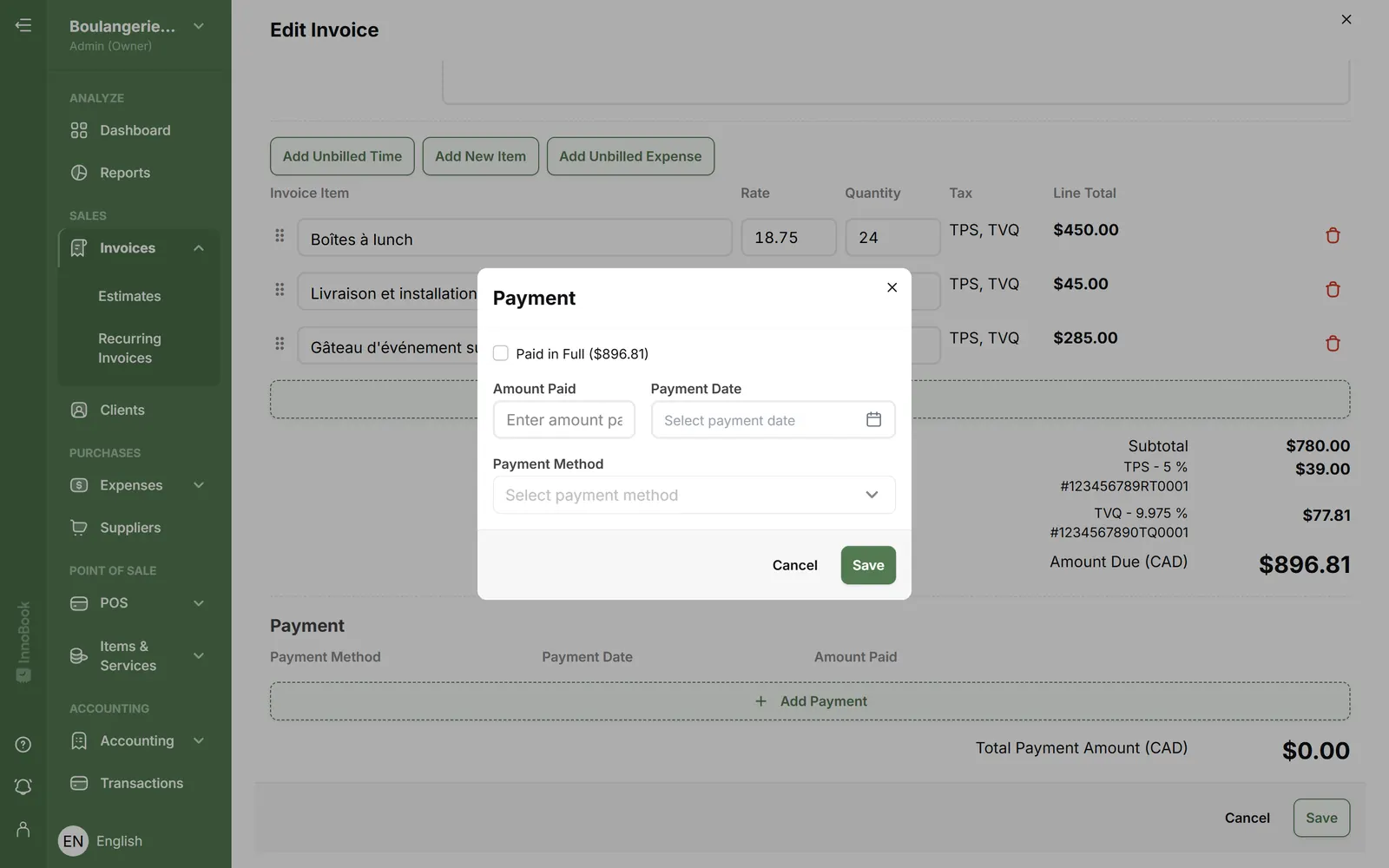Click drag handle of Livraison et installation row
The width and height of the screenshot is (1389, 868).
coord(280,289)
